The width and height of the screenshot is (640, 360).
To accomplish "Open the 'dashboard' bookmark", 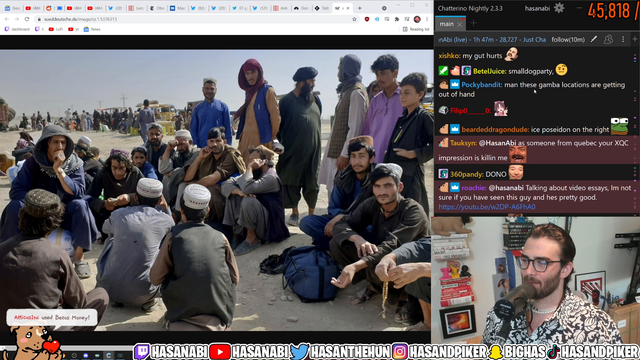I will point(17,29).
